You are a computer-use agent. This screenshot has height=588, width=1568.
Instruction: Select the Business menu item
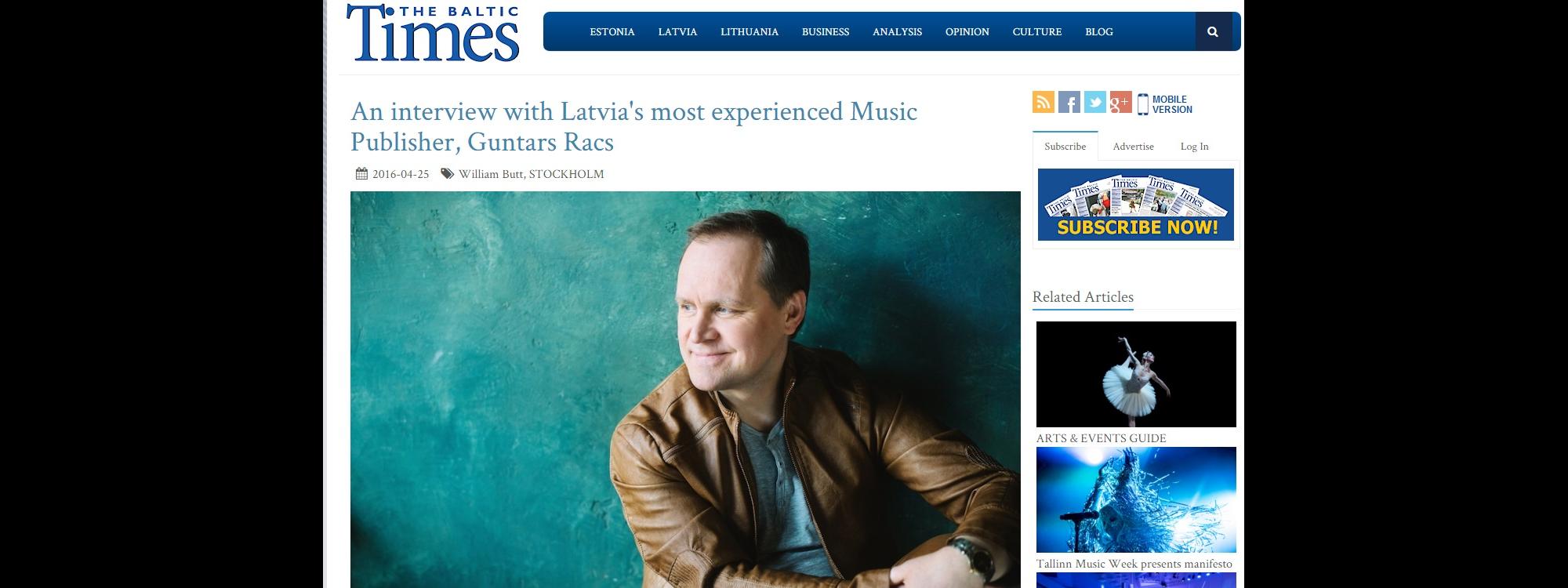(x=826, y=32)
